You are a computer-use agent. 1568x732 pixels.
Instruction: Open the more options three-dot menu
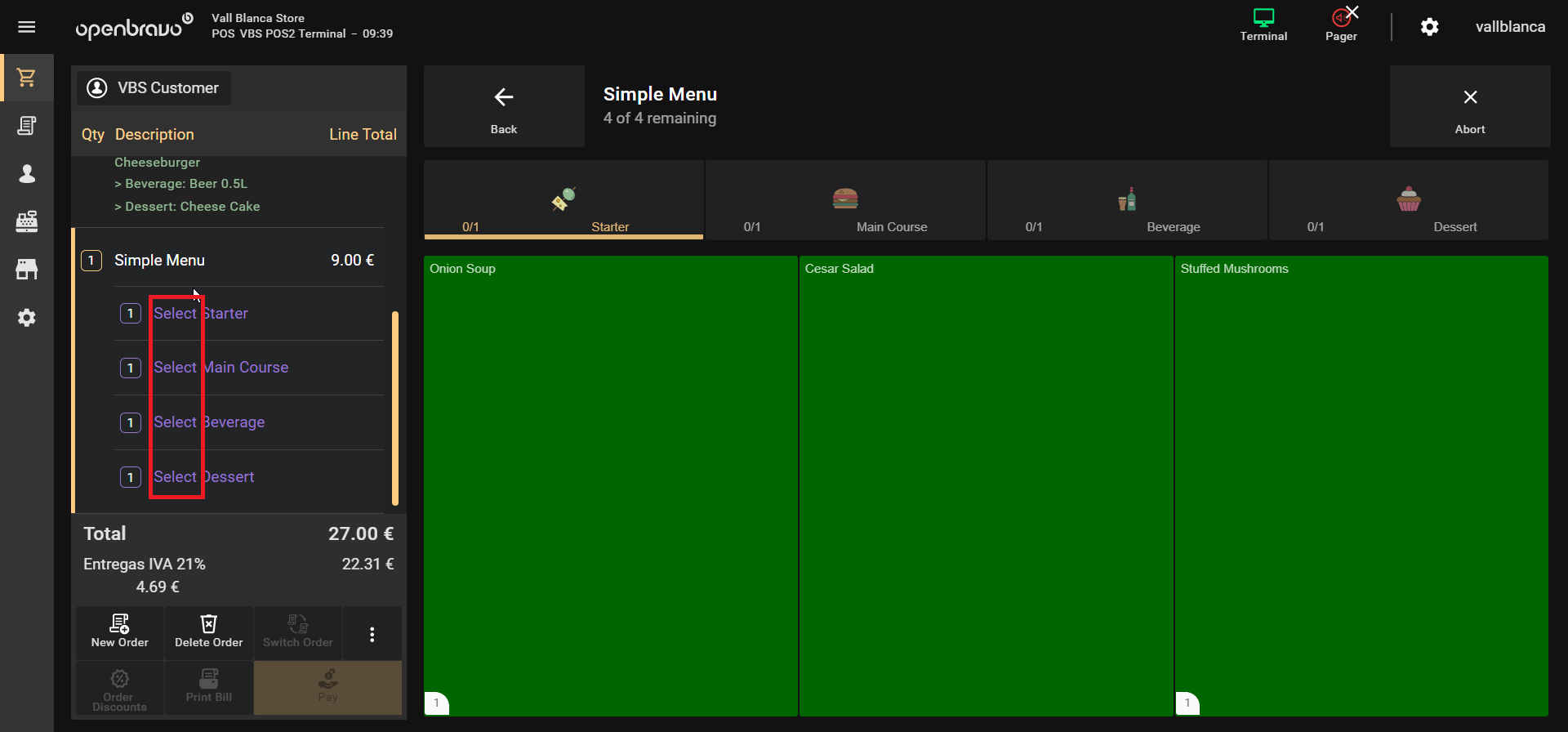click(372, 634)
